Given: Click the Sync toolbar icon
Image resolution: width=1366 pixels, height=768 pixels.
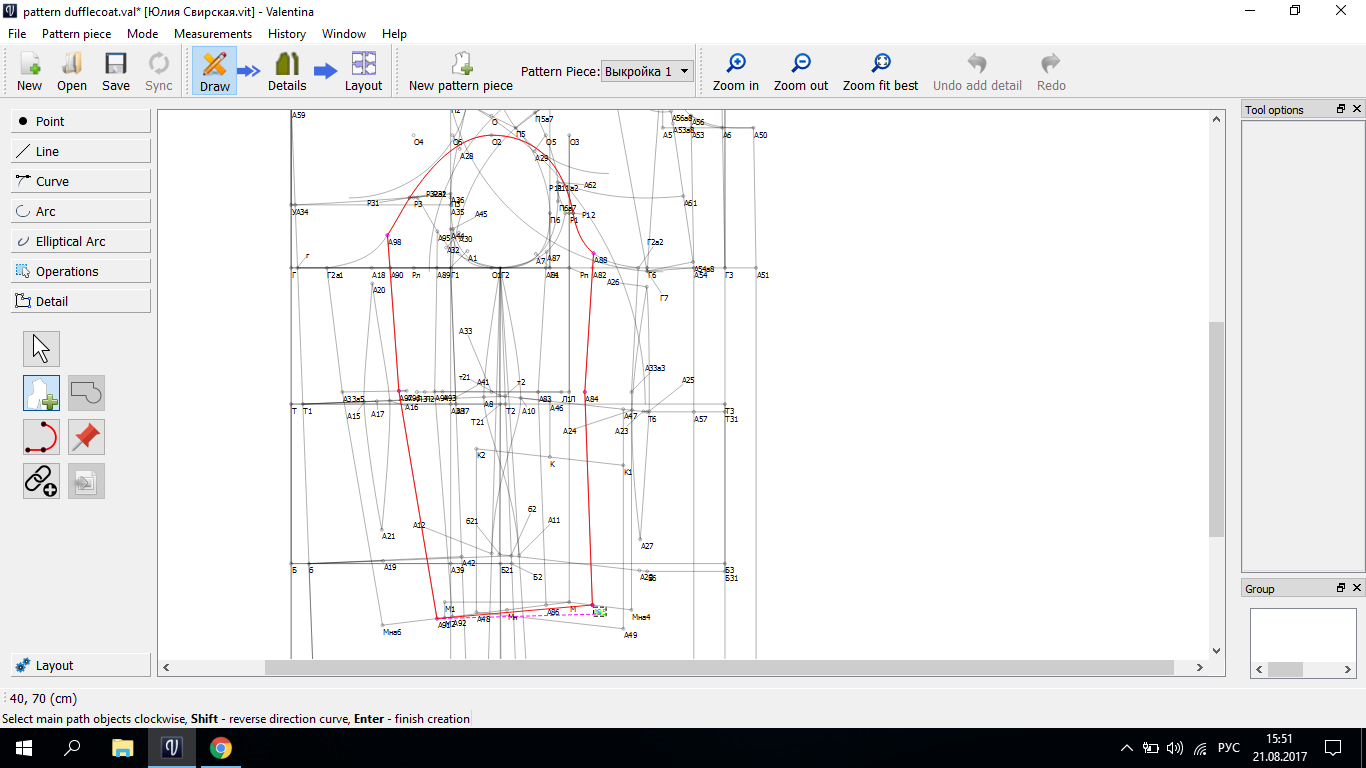Looking at the screenshot, I should (159, 72).
